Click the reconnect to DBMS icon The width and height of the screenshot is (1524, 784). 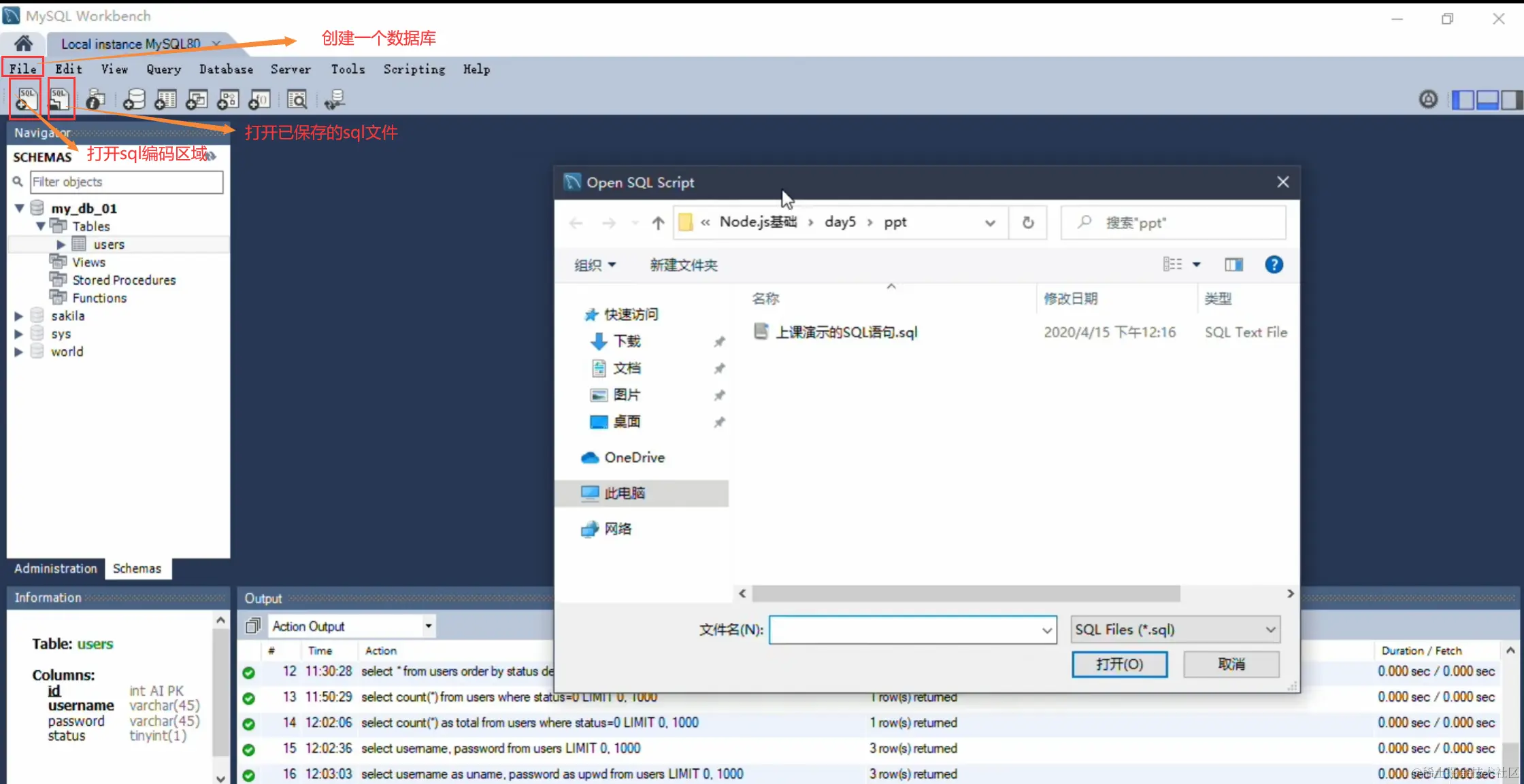click(x=334, y=100)
